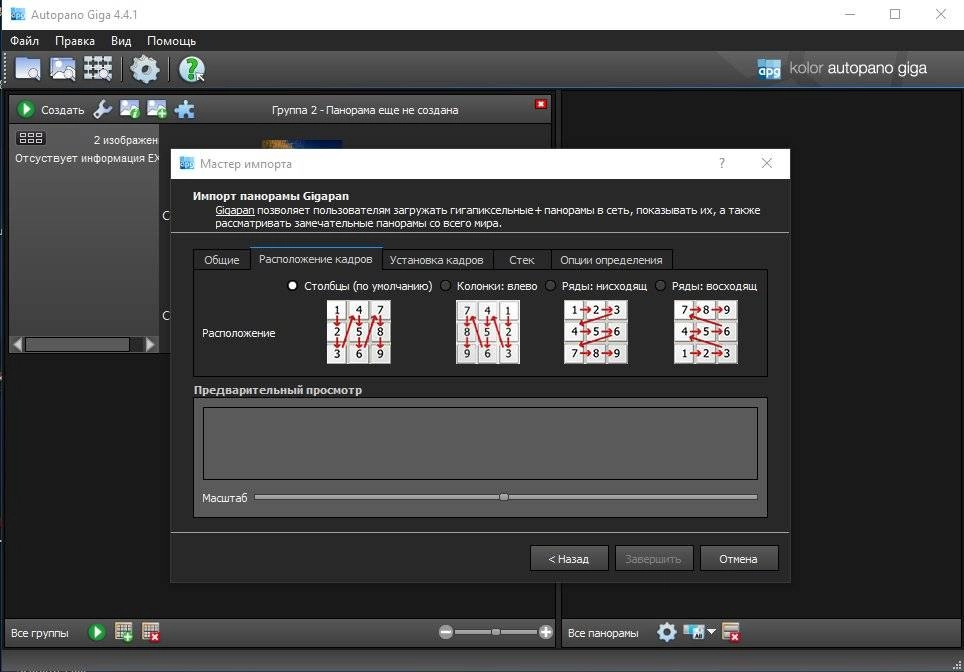Click columns leftward layout diagram thumbnail
The width and height of the screenshot is (964, 672).
pos(488,332)
